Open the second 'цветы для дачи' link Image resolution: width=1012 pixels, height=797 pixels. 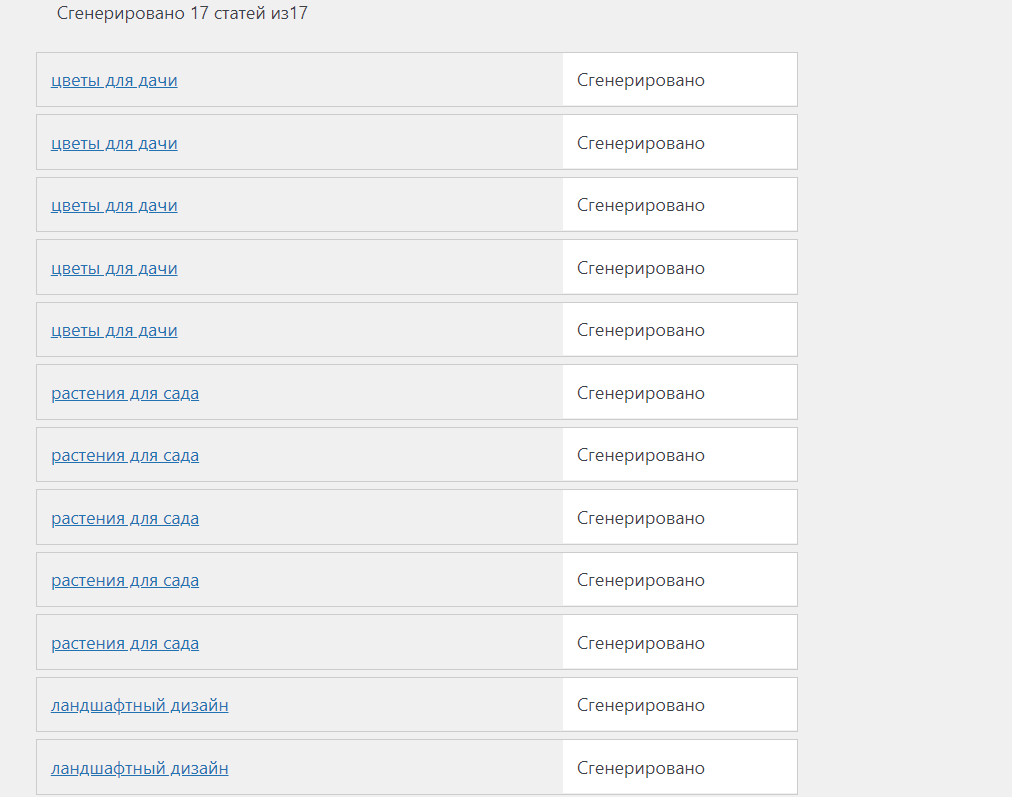[x=114, y=143]
